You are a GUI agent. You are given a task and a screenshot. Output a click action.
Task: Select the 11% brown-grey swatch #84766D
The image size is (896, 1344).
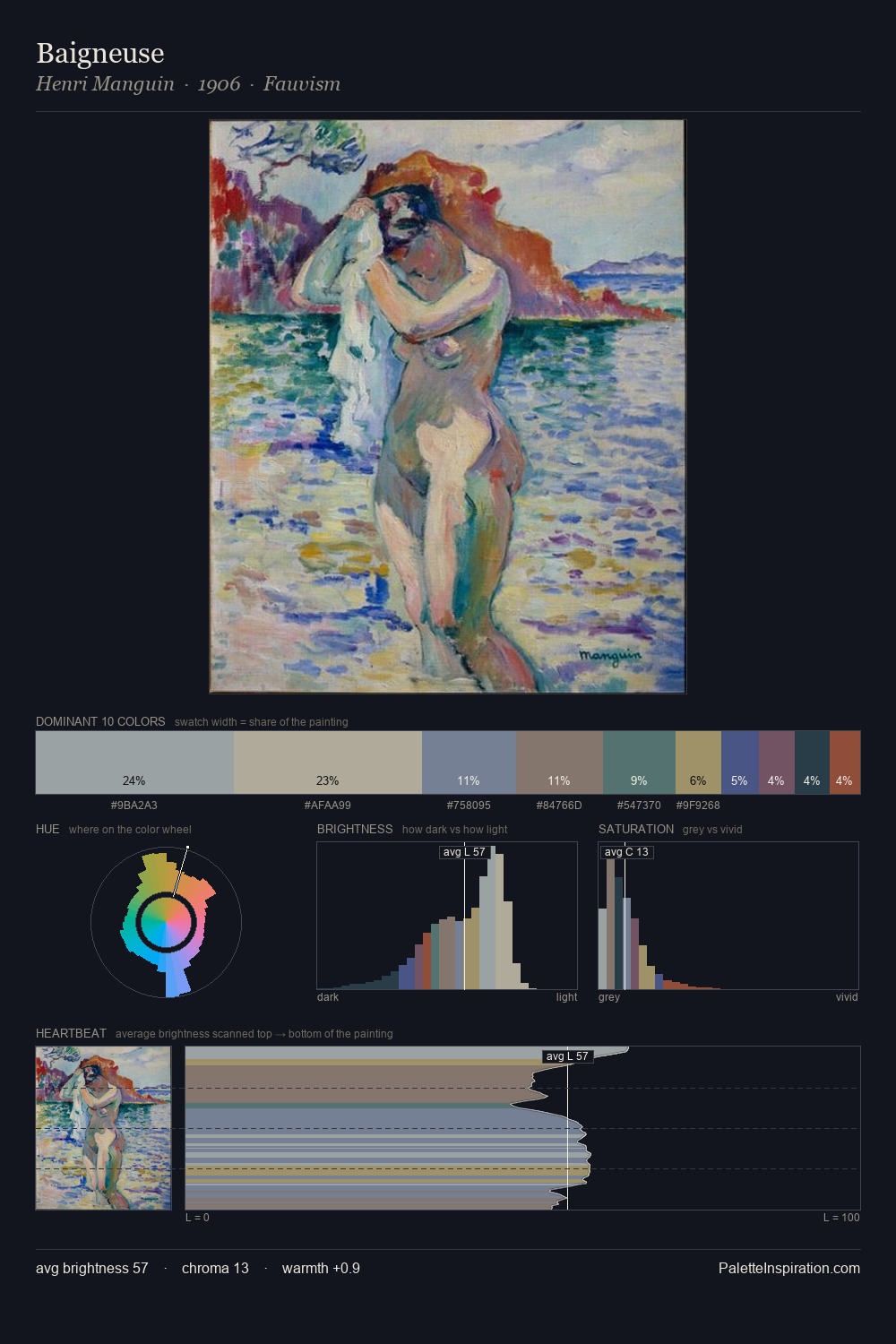tap(559, 762)
